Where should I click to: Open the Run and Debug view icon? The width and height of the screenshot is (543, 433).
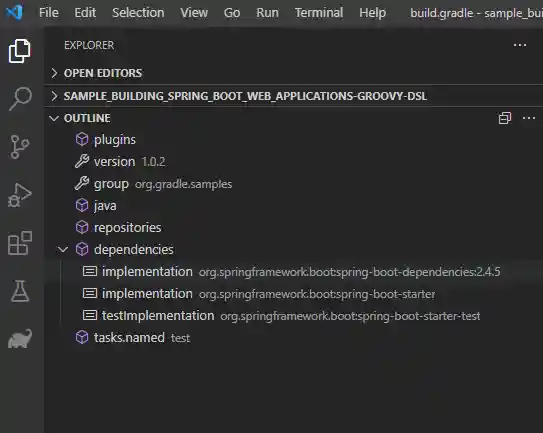click(x=20, y=195)
